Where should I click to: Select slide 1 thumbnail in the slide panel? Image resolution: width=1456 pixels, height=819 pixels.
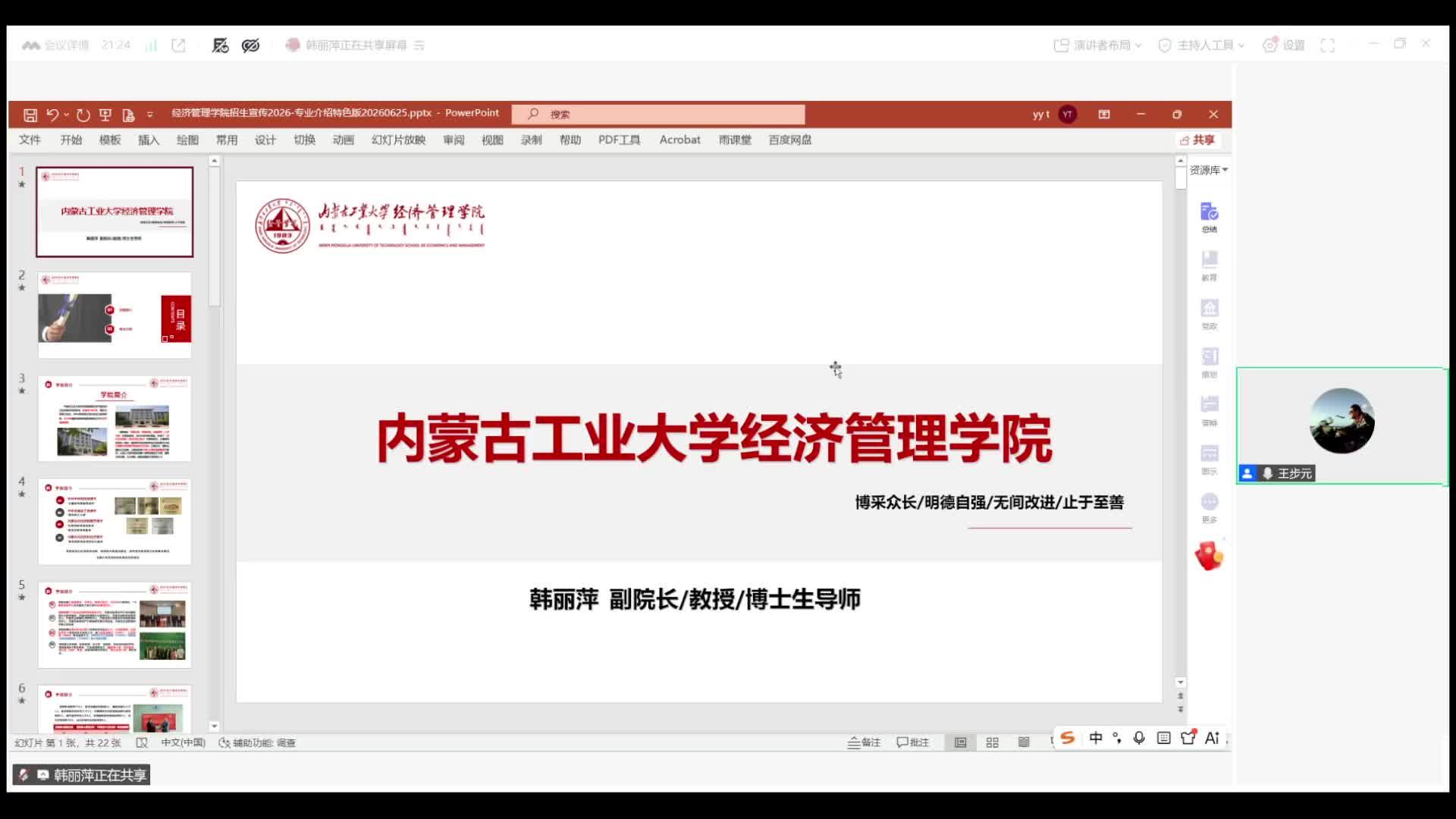pos(115,212)
